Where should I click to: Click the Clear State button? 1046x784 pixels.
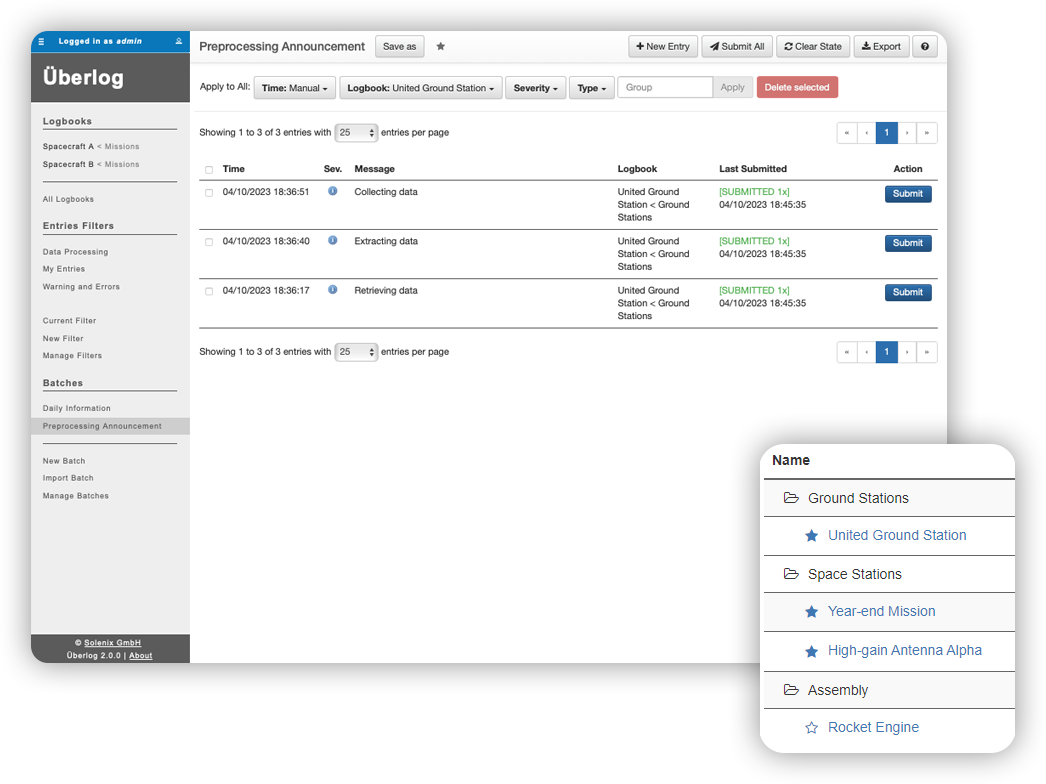point(813,47)
